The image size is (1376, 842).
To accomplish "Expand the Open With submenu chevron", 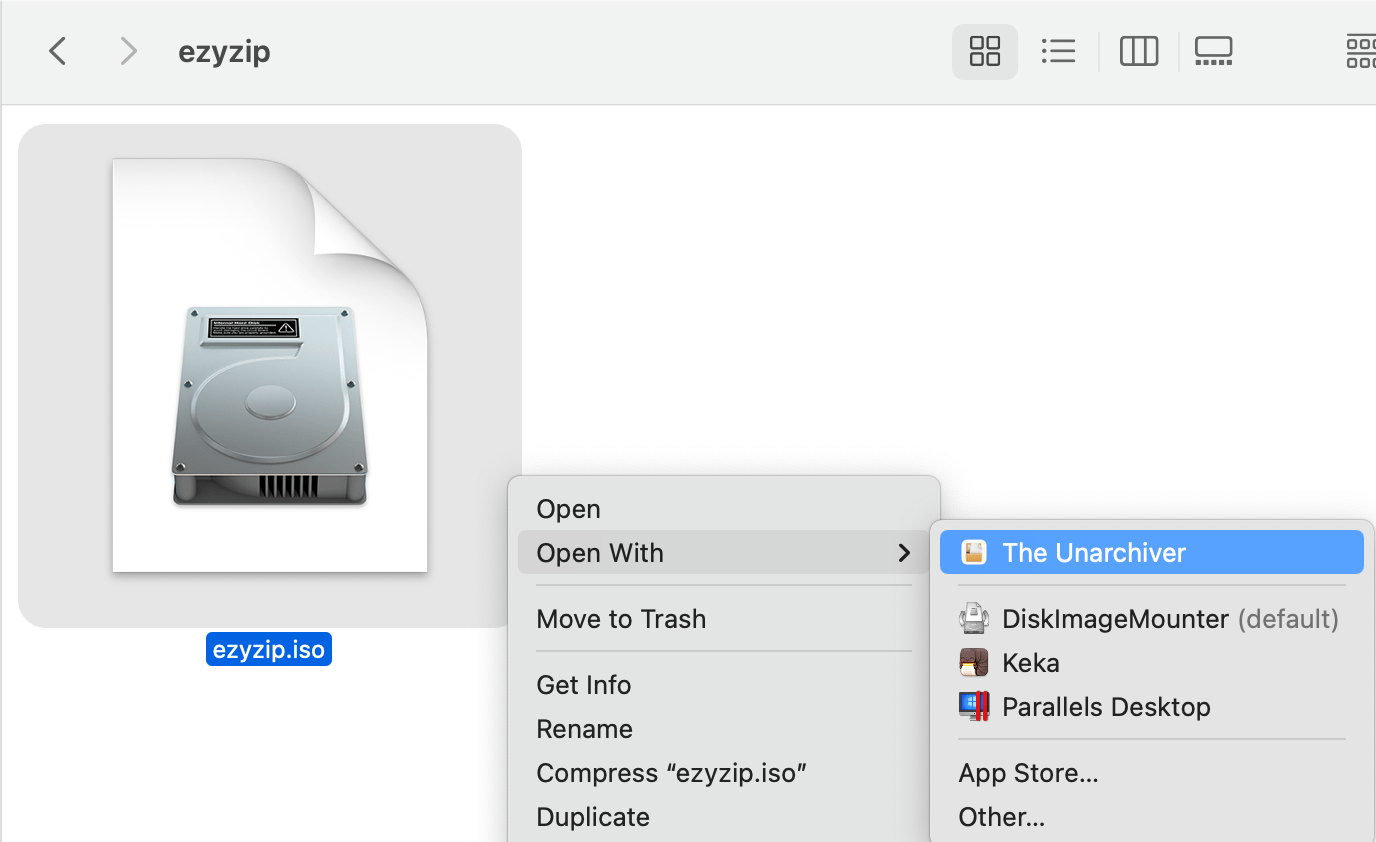I will pos(903,552).
